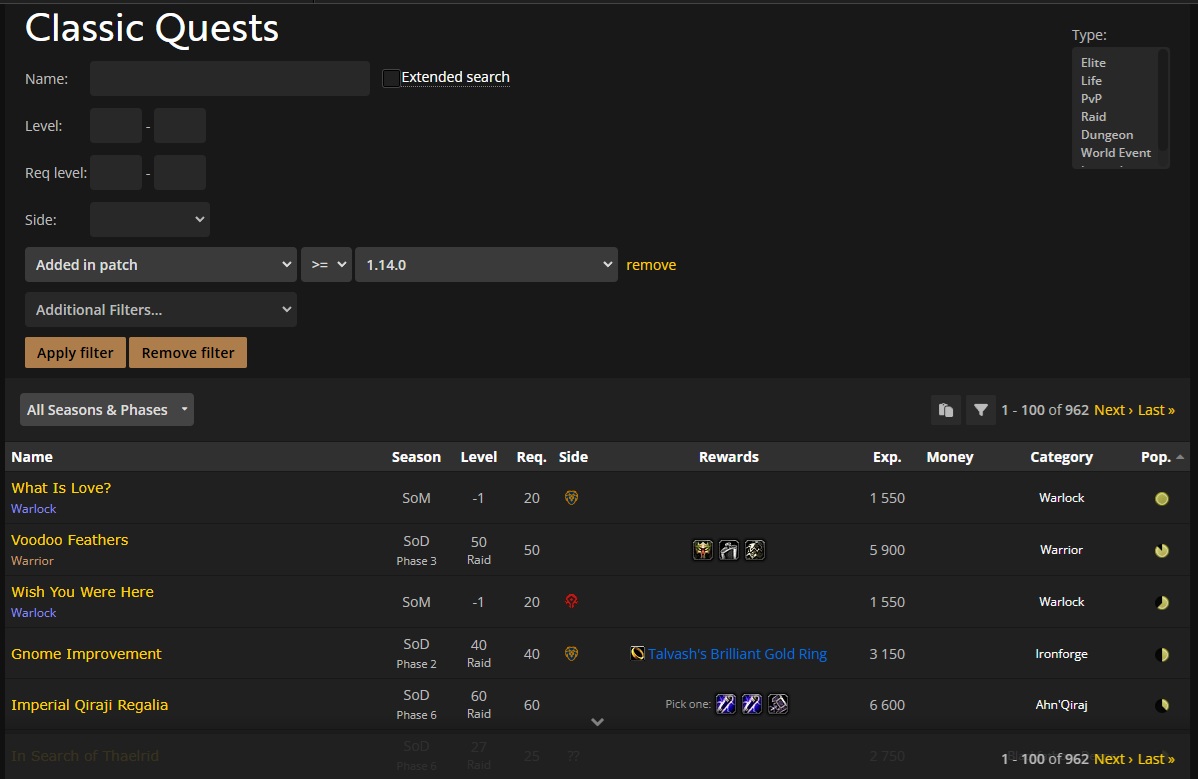Click the Type list scrollbar

tap(1164, 99)
